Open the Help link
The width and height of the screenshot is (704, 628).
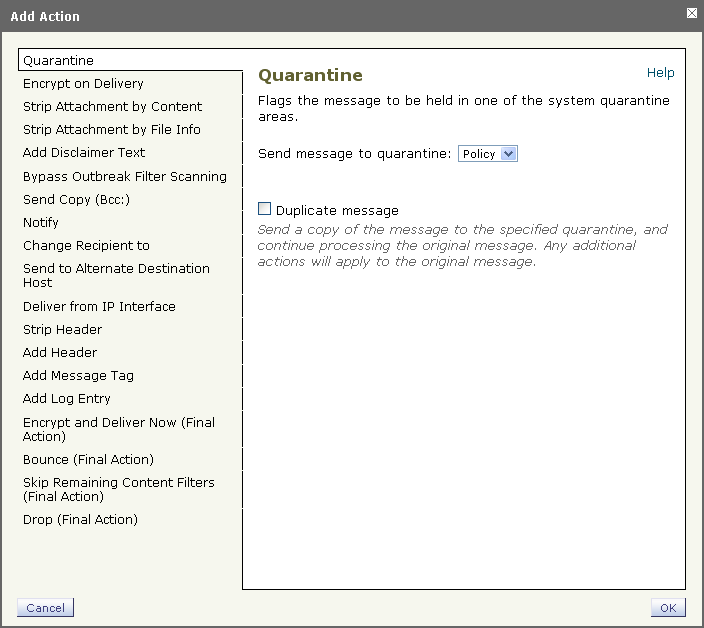coord(660,72)
